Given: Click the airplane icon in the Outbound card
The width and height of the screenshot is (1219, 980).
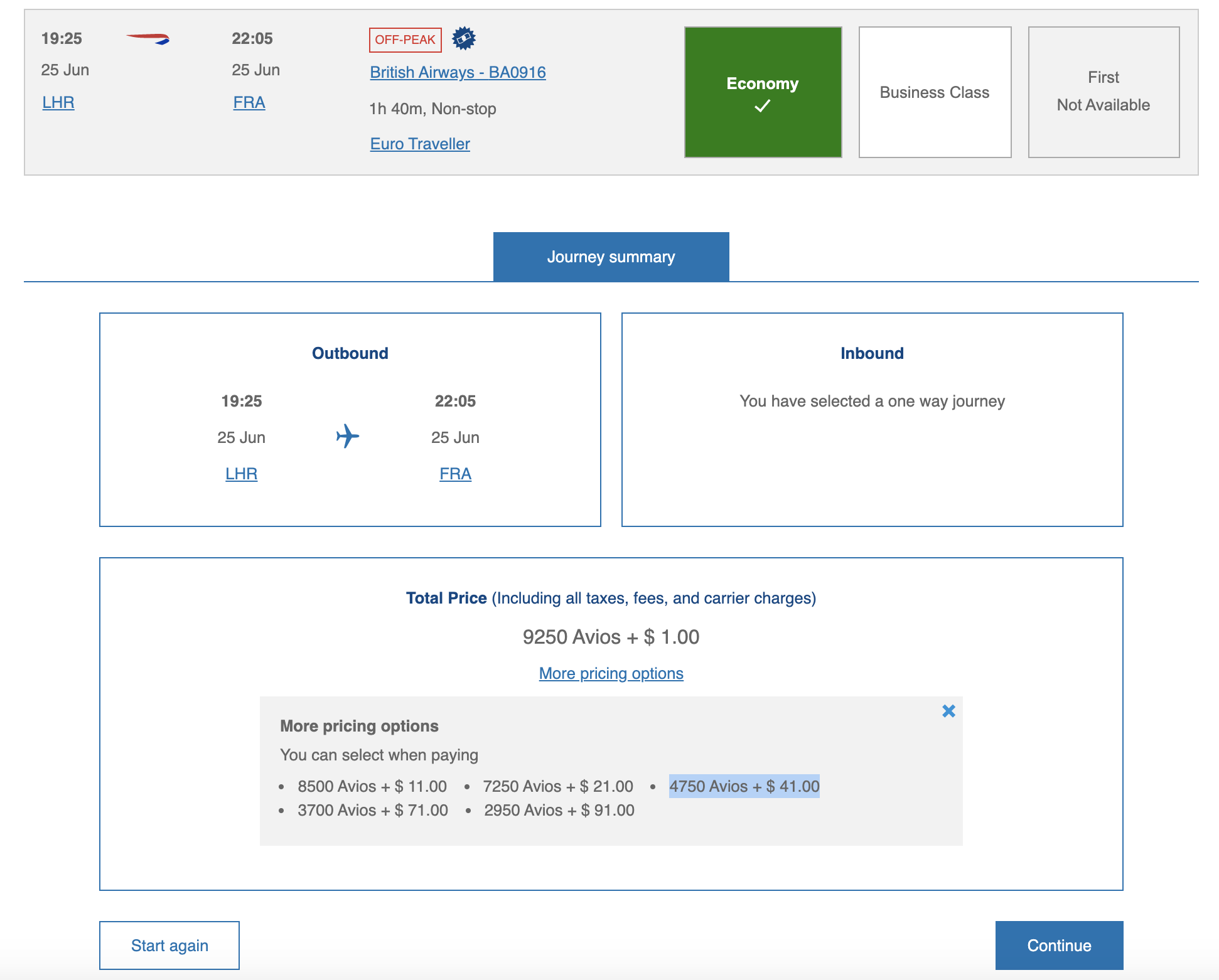Looking at the screenshot, I should pyautogui.click(x=349, y=437).
